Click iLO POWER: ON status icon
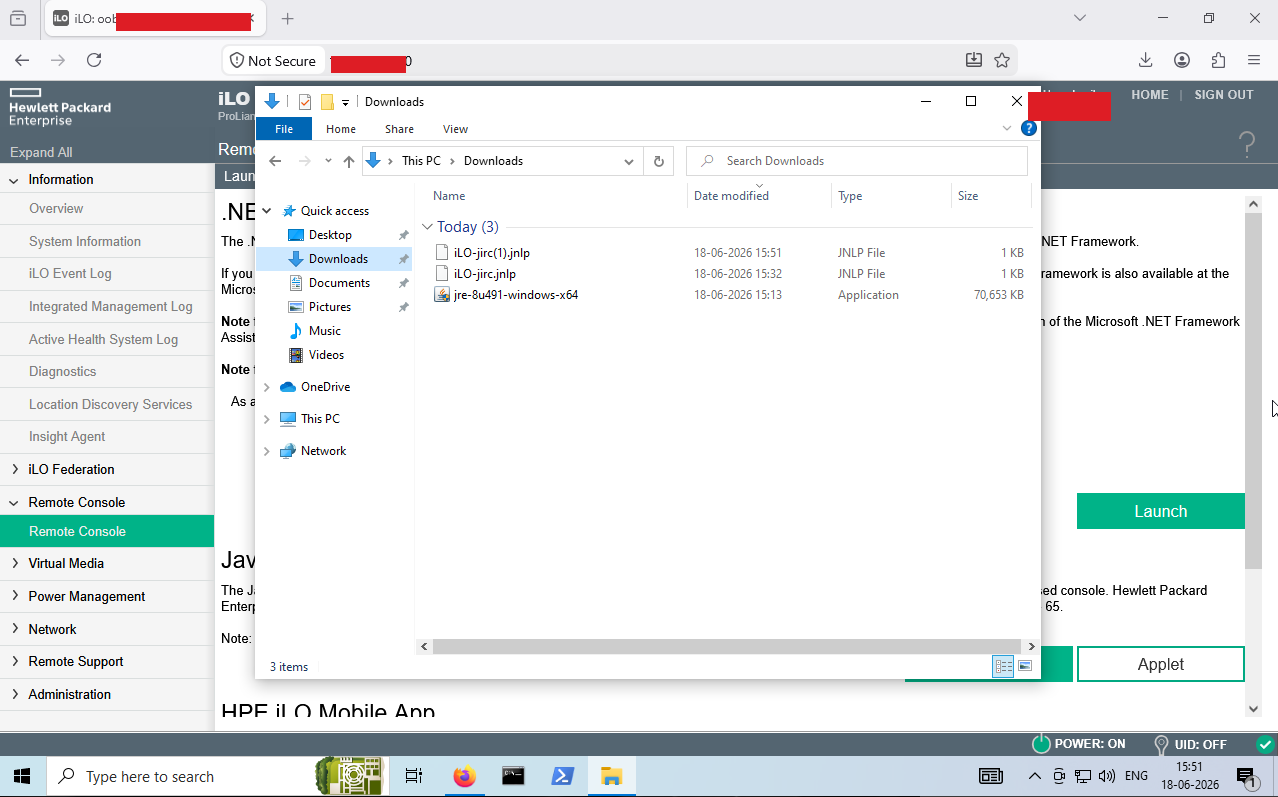This screenshot has width=1278, height=797. point(1041,744)
